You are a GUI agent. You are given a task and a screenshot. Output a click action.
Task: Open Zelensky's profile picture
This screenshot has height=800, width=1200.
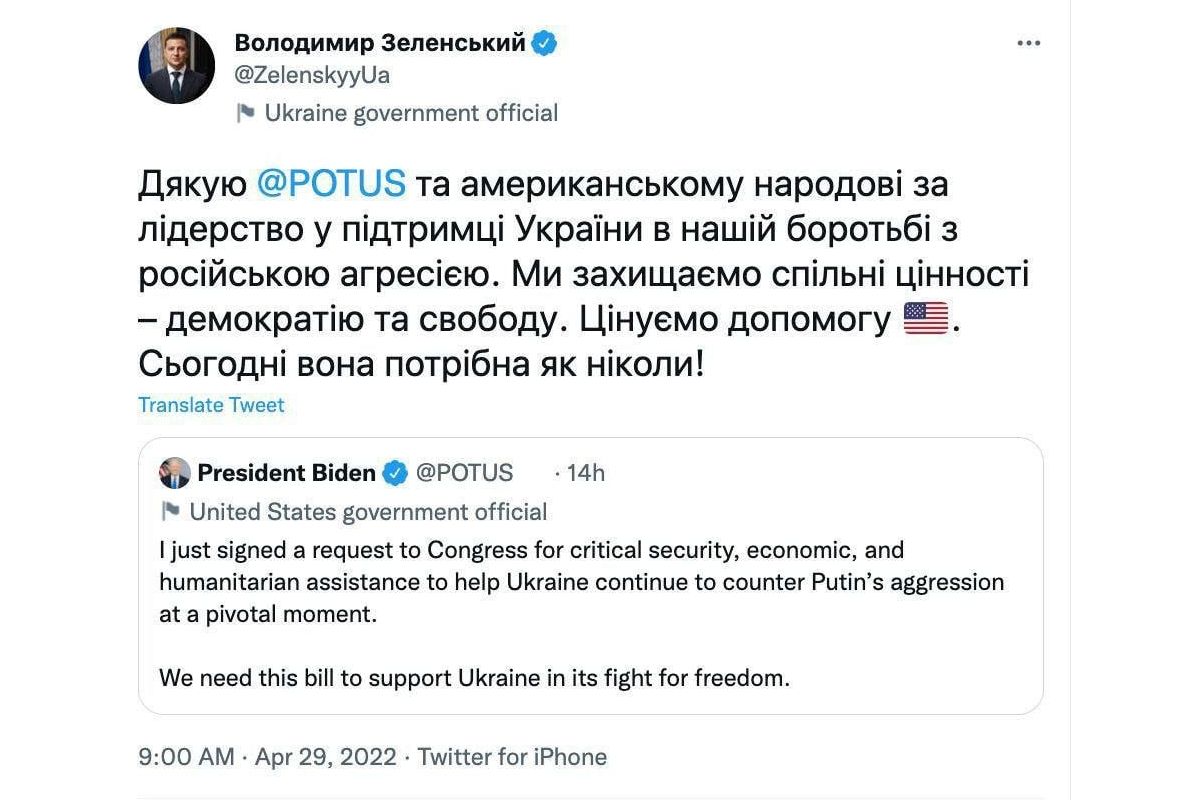pyautogui.click(x=176, y=66)
